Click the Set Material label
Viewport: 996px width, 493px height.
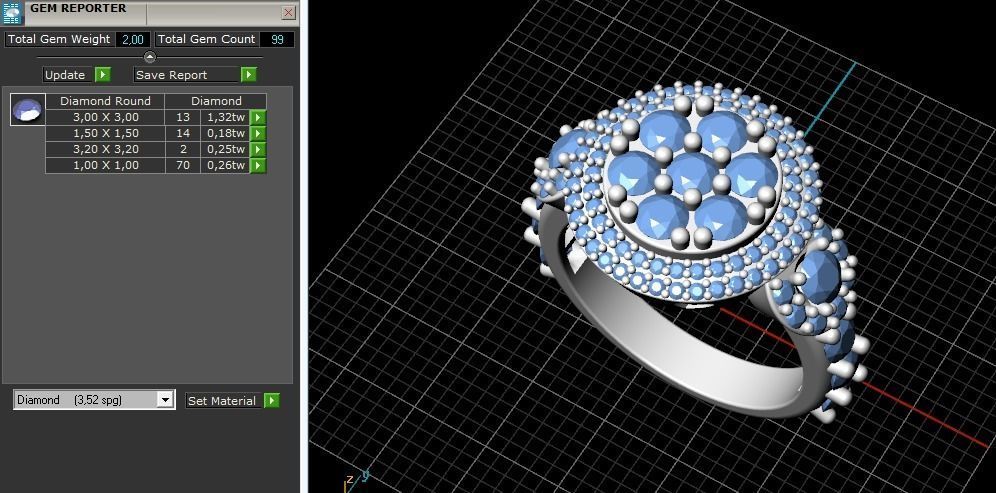click(x=222, y=401)
